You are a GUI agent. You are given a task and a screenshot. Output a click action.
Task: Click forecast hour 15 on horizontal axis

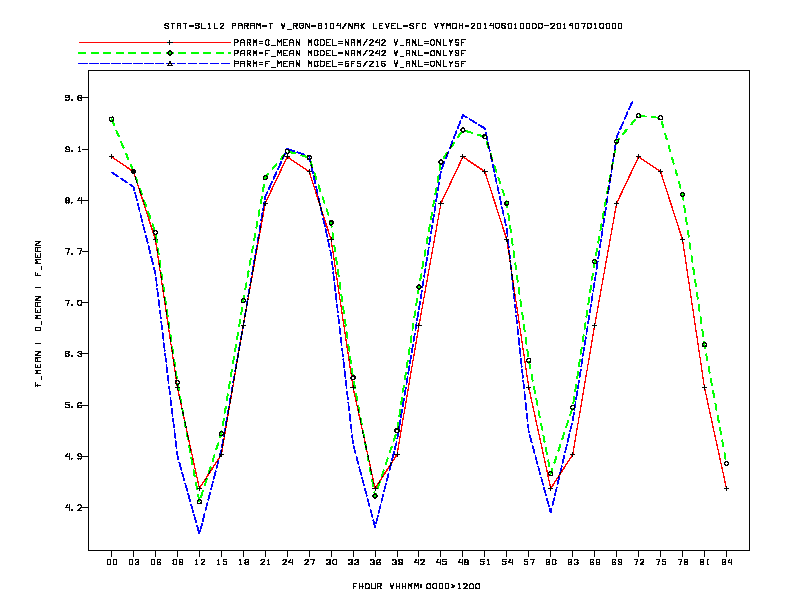pos(222,562)
